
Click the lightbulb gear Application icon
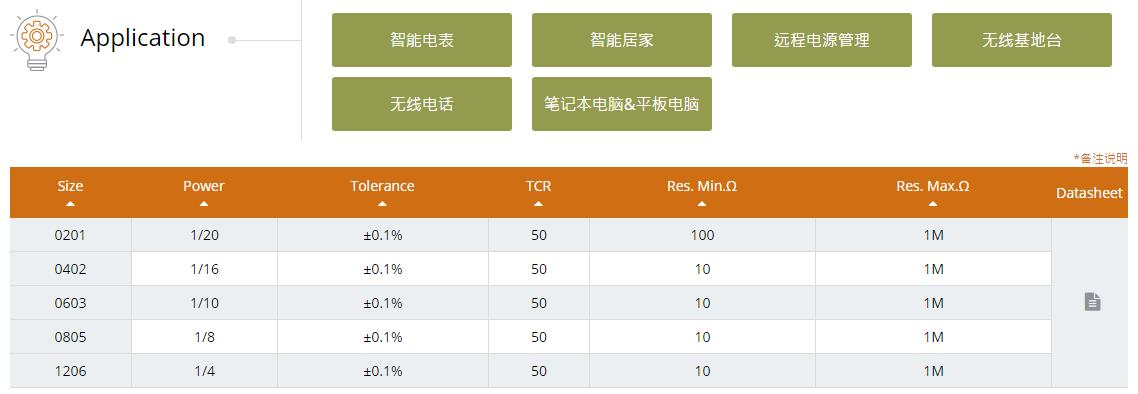(x=36, y=40)
